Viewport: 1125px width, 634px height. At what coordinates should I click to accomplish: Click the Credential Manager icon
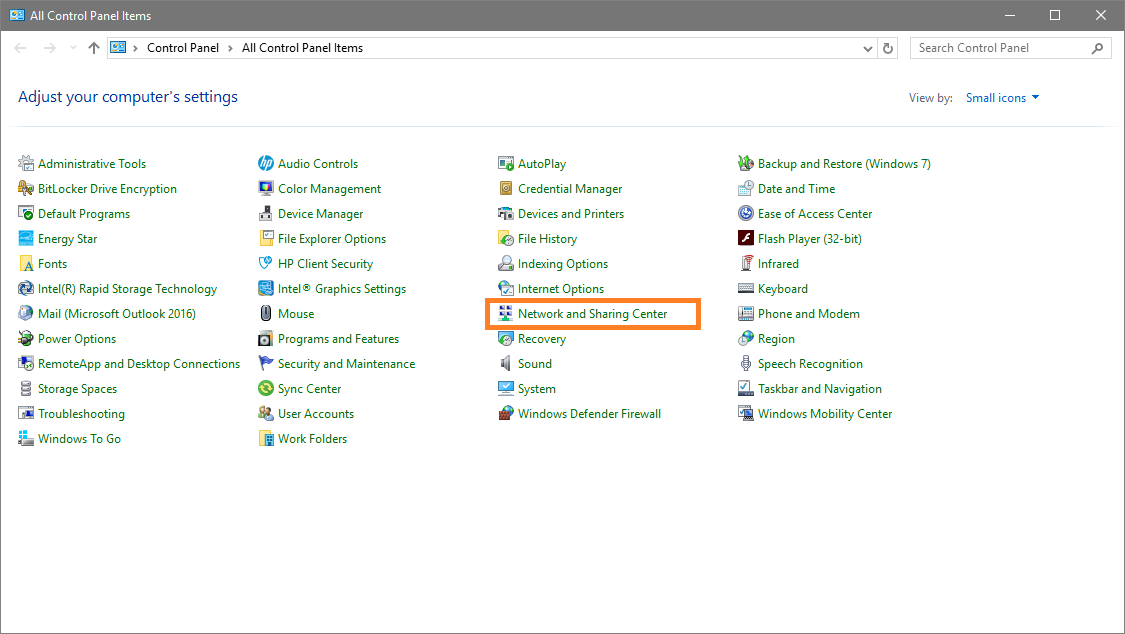[506, 189]
